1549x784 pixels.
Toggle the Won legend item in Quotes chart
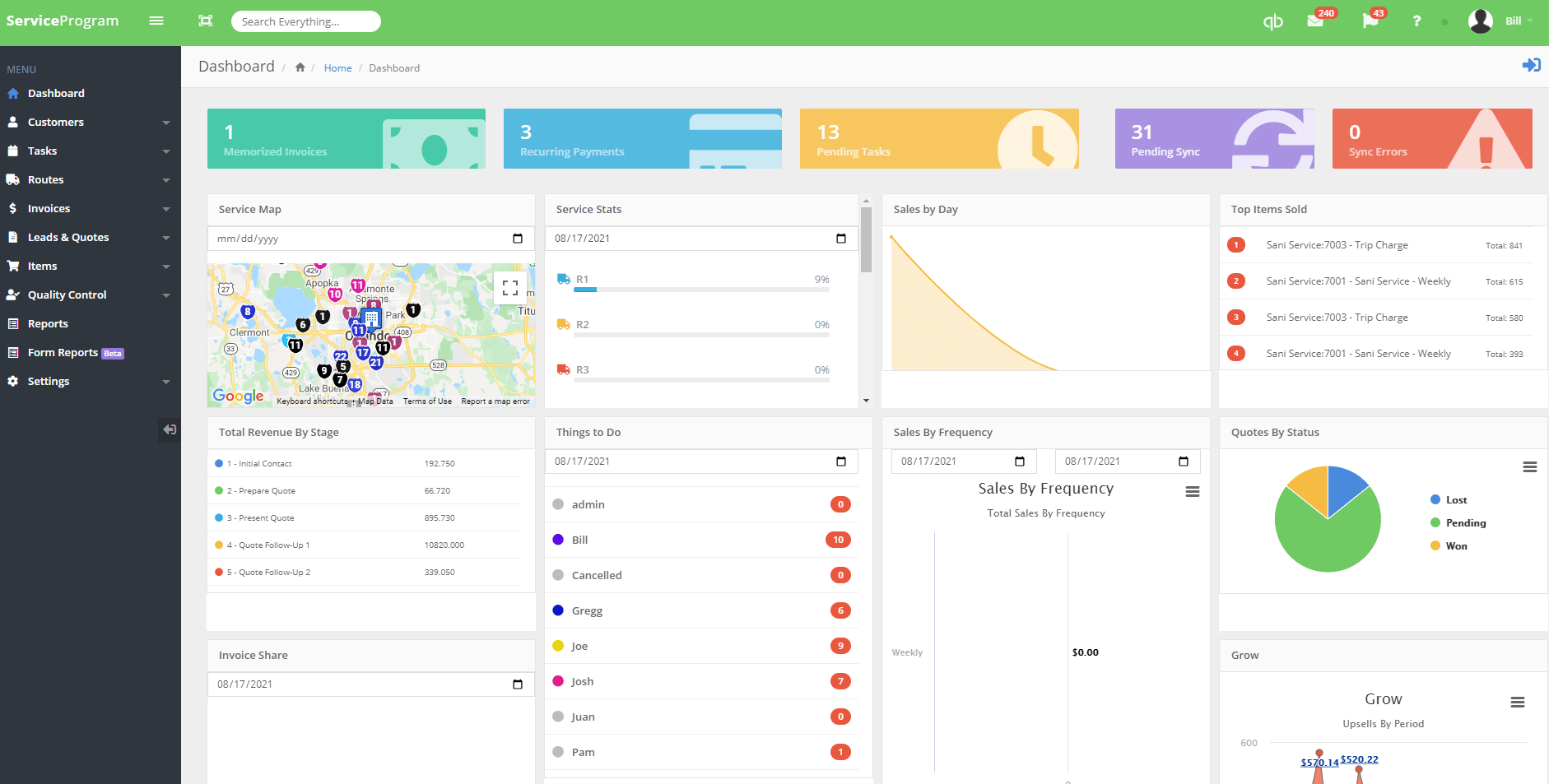pos(1449,546)
